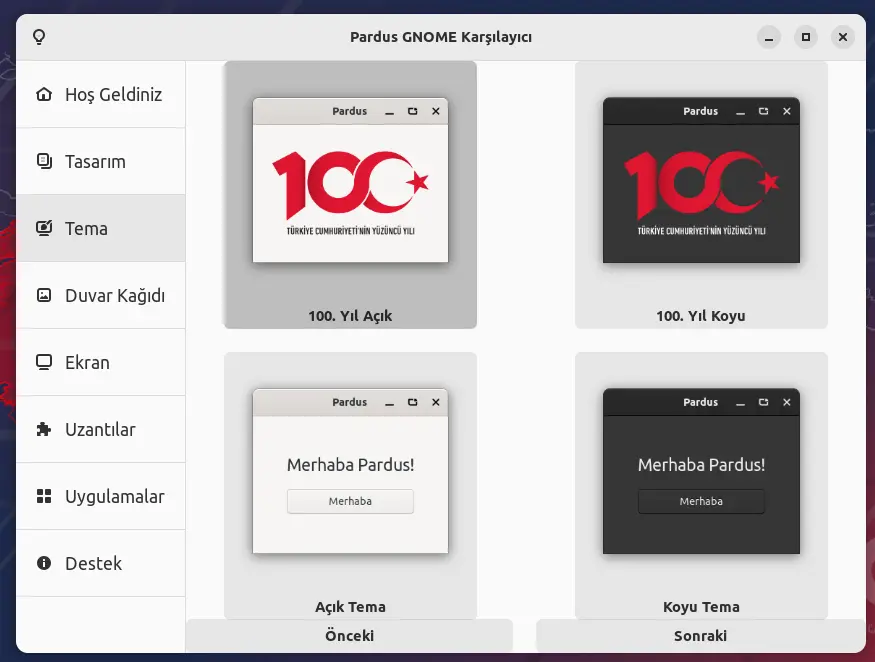875x662 pixels.
Task: Click the picture icon beside Duvar Kağıdı
Action: pyautogui.click(x=44, y=295)
